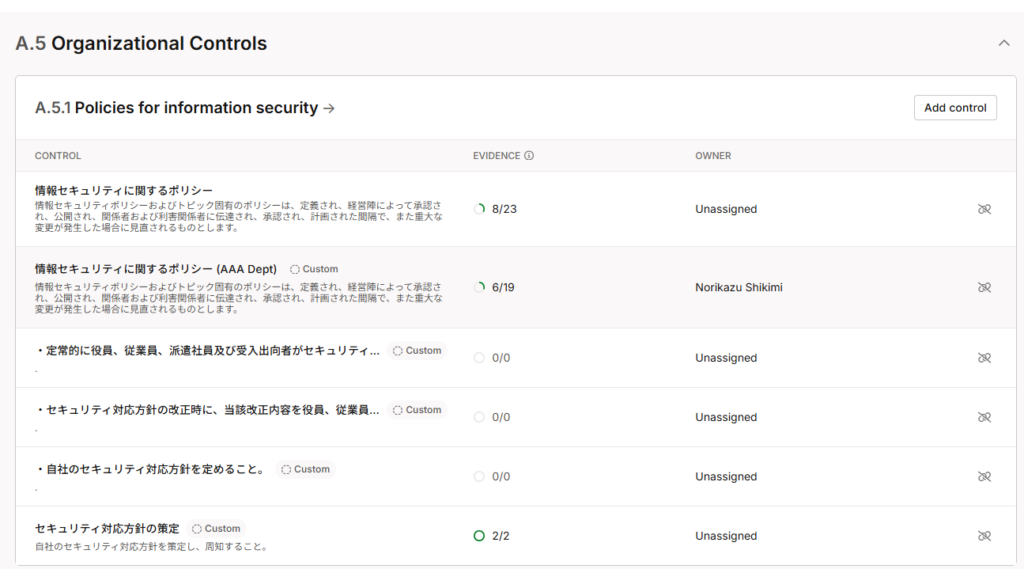The width and height of the screenshot is (1024, 569).
Task: Open A.5.1 Policies for information security link
Action: pos(185,108)
